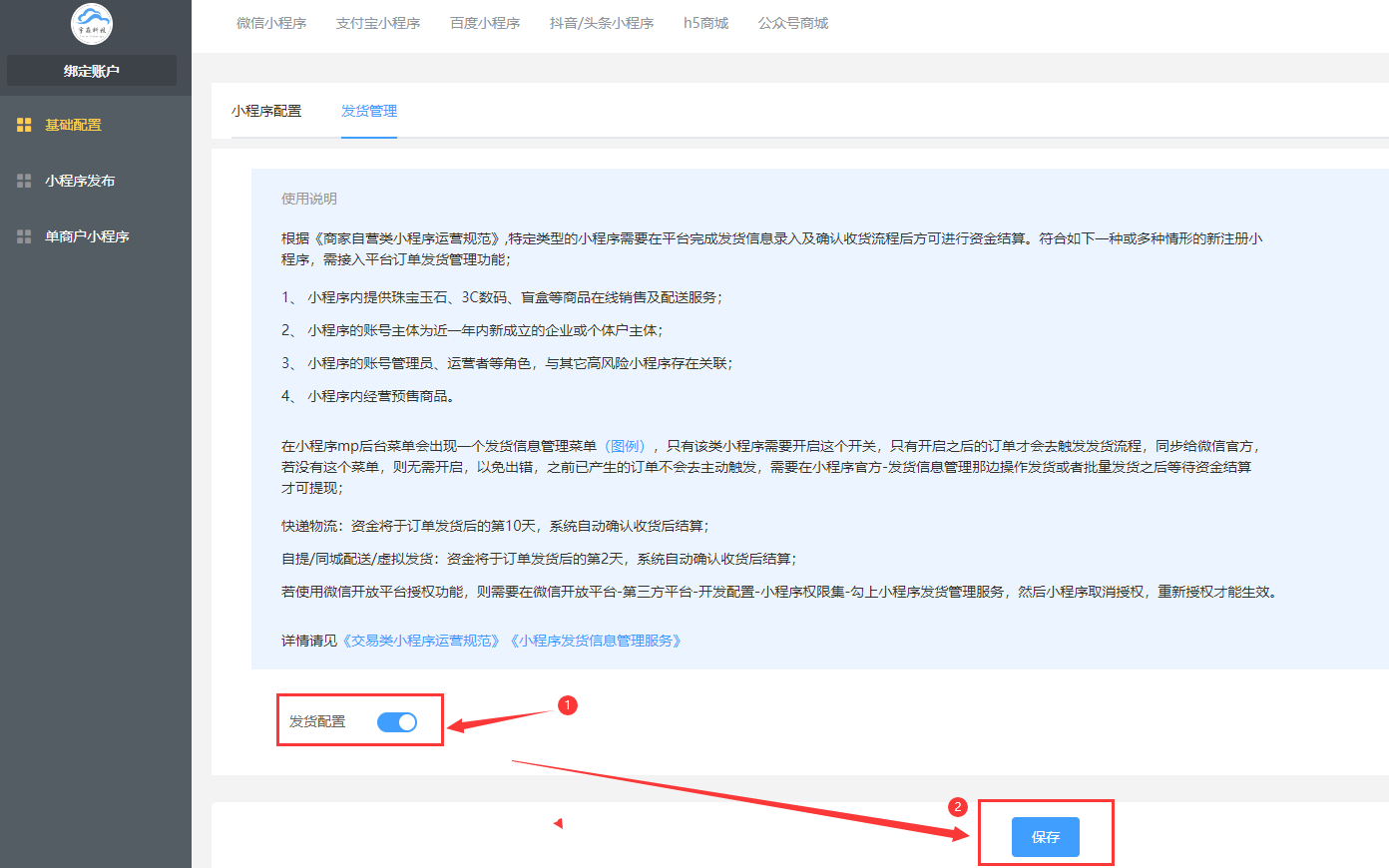Image resolution: width=1389 pixels, height=868 pixels.
Task: Open the 支付宝小程序 top menu
Action: (x=378, y=23)
